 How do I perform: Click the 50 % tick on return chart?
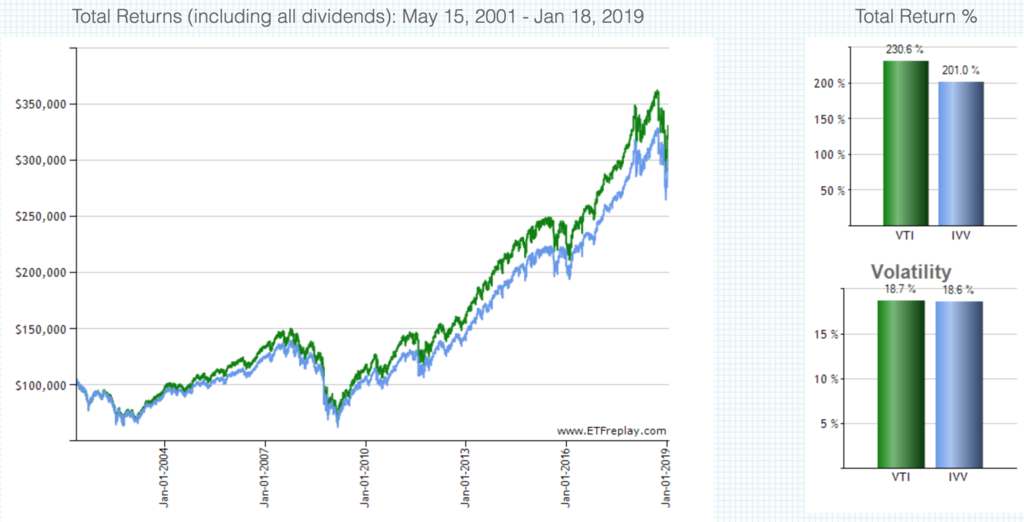(835, 191)
